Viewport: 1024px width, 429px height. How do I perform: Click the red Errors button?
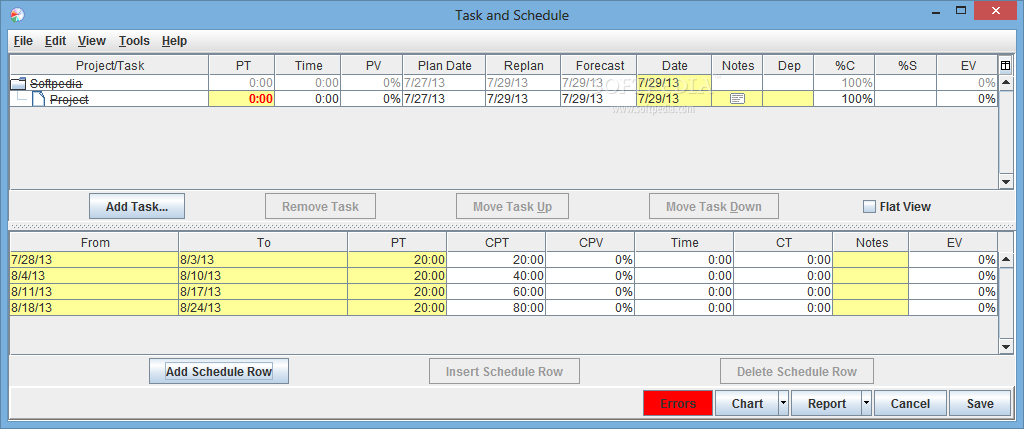tap(678, 404)
